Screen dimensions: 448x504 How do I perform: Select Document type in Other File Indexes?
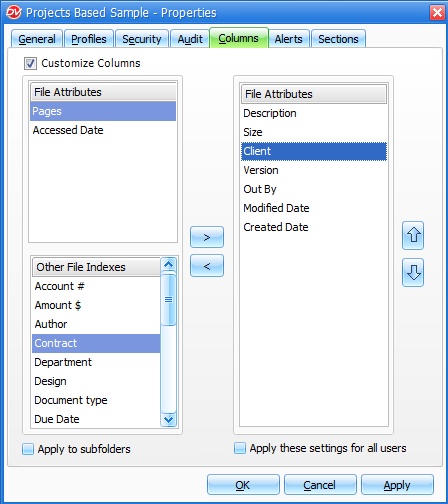96,400
